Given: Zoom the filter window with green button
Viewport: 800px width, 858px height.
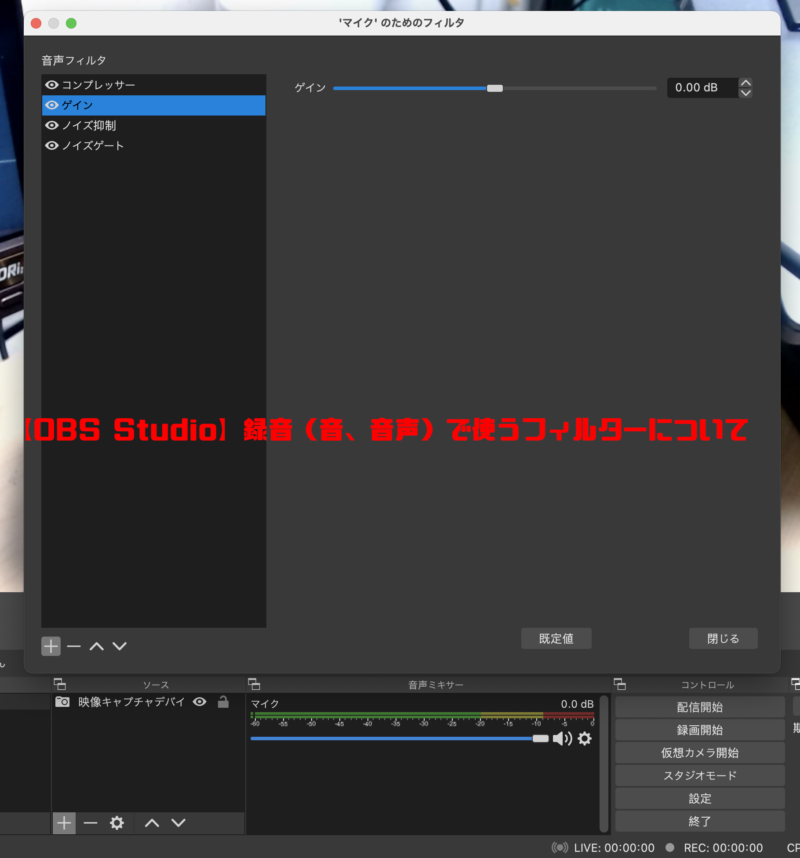Looking at the screenshot, I should coord(71,23).
